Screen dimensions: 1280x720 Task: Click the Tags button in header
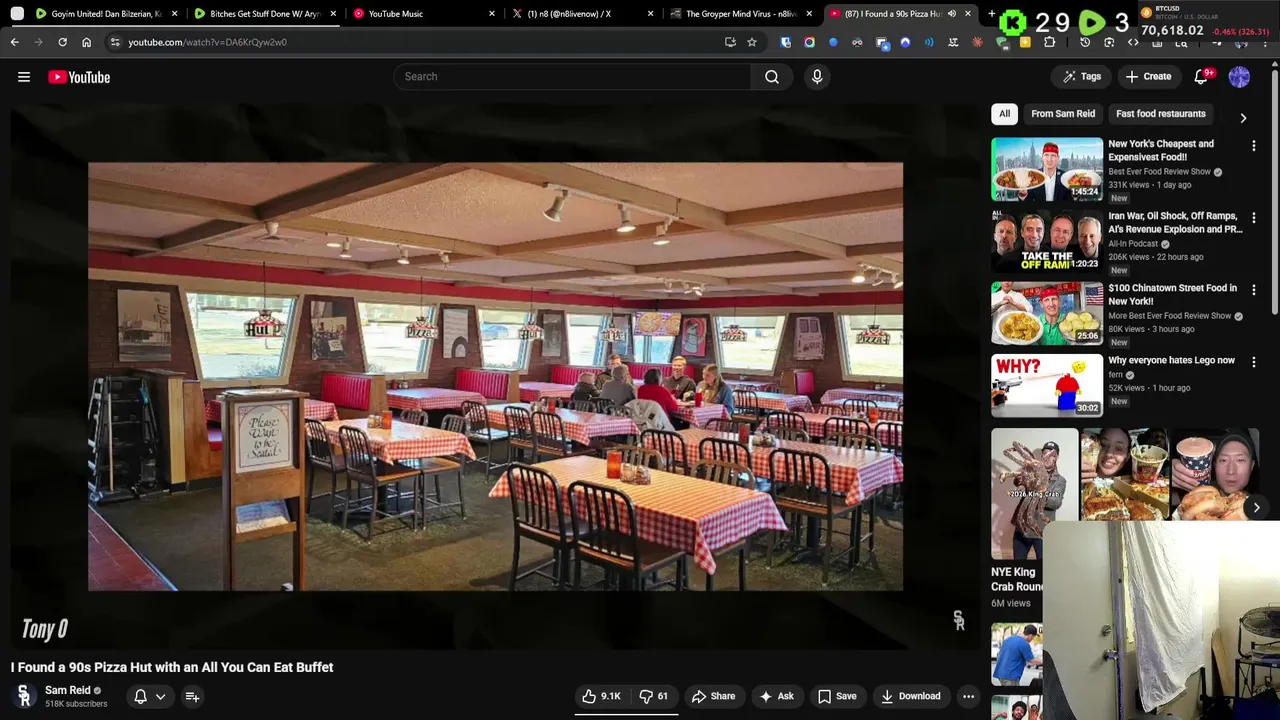click(x=1081, y=77)
